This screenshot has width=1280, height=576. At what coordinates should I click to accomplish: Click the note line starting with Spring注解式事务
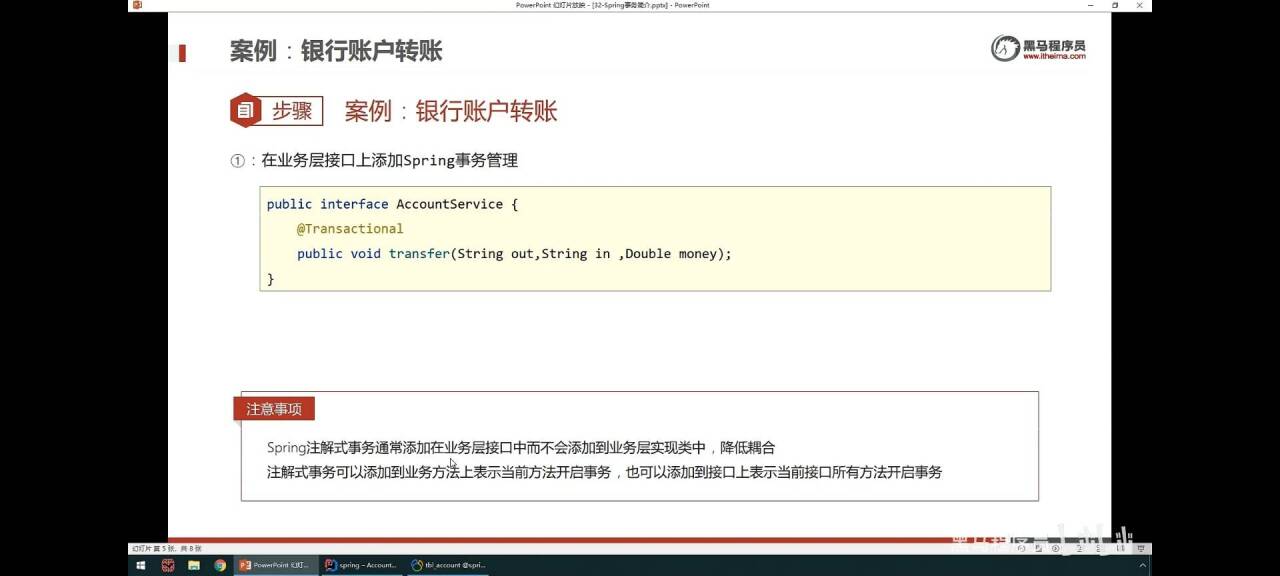point(520,448)
